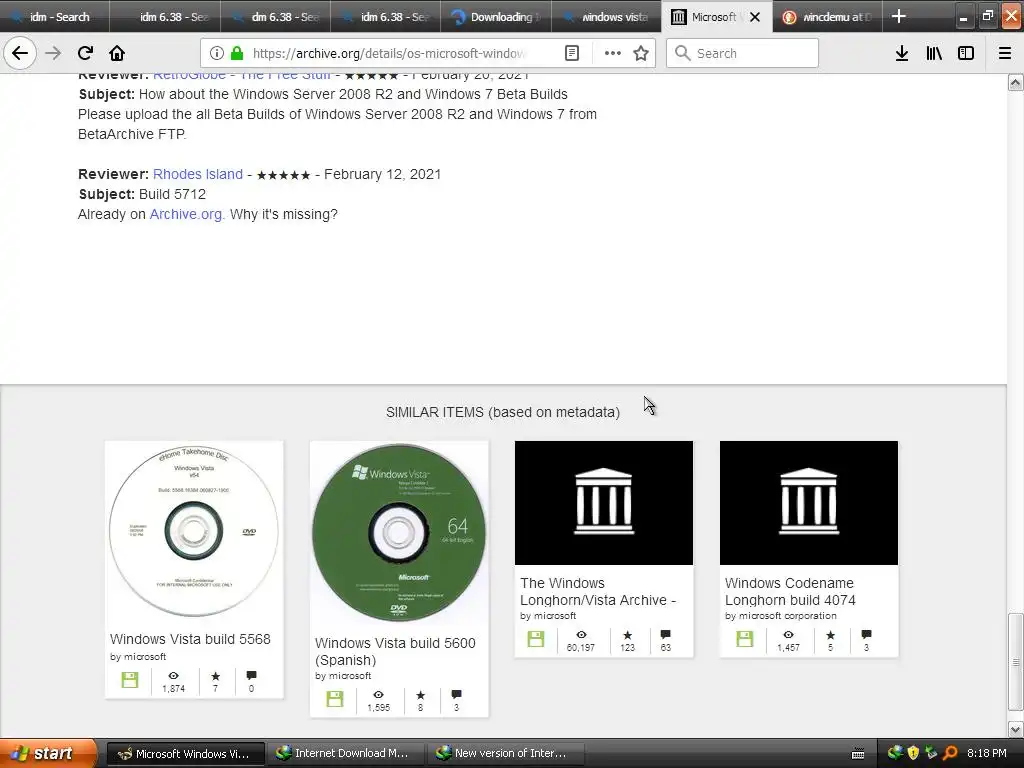Go back with the browser back arrow
This screenshot has width=1024, height=768.
coord(20,53)
